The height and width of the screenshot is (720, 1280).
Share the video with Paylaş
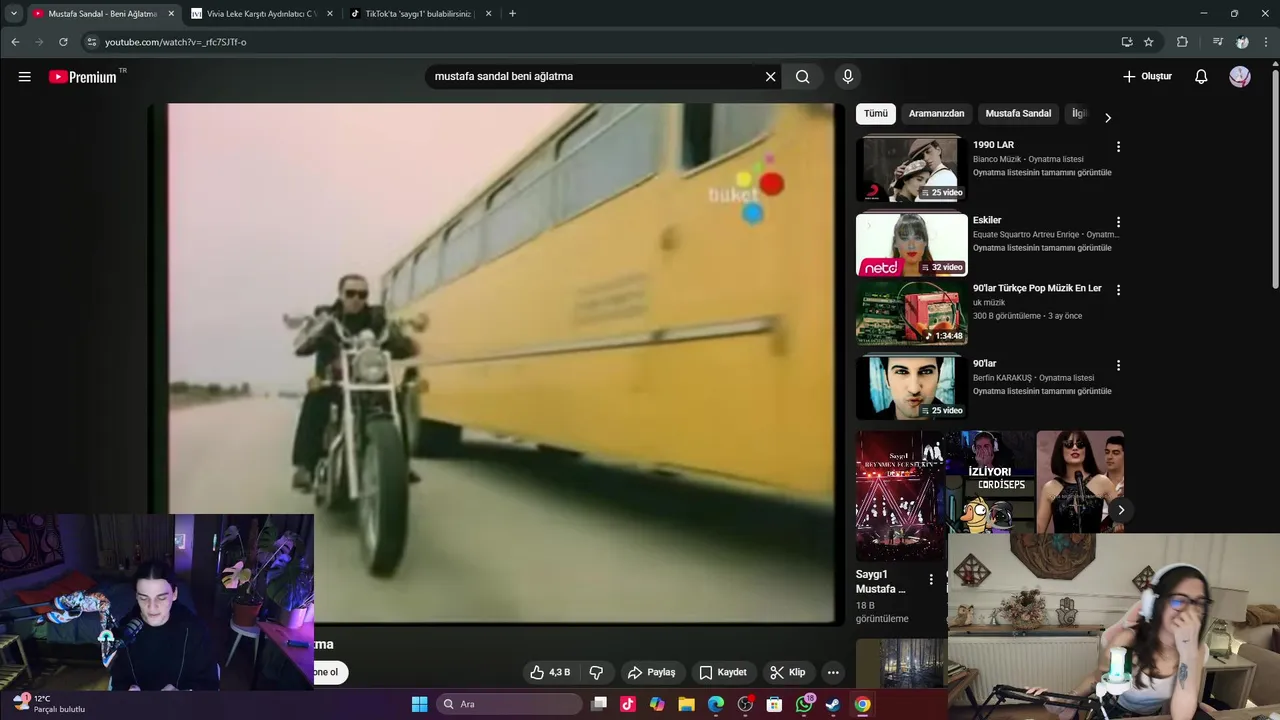tap(651, 672)
